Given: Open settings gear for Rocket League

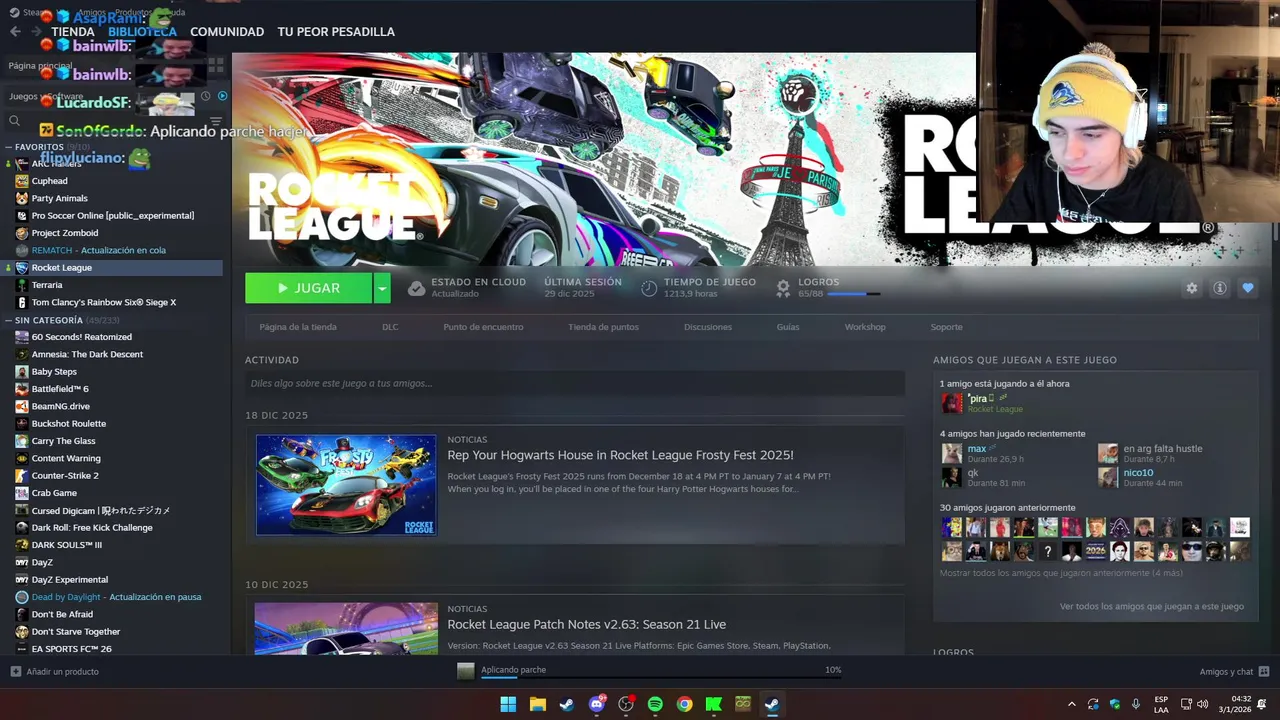Looking at the screenshot, I should click(x=1191, y=288).
